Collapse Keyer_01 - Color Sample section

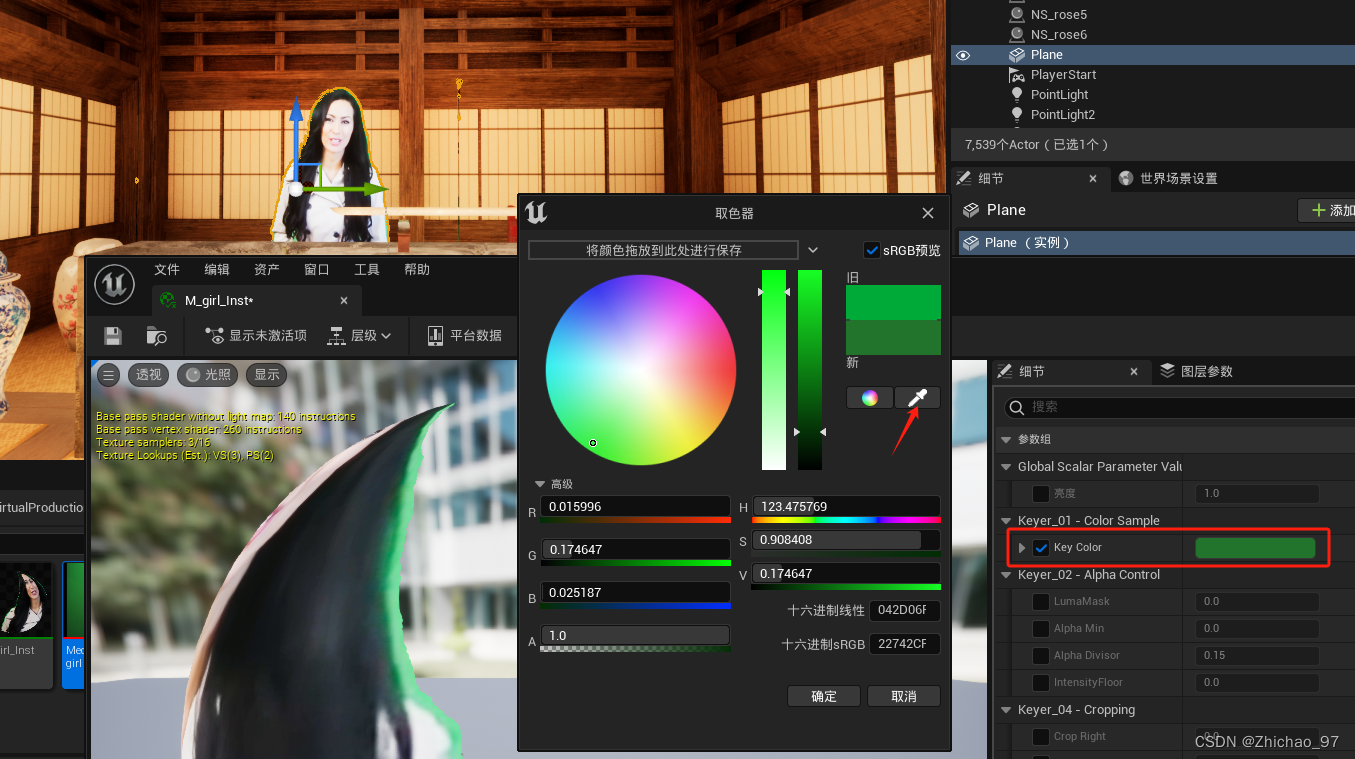(x=1006, y=521)
